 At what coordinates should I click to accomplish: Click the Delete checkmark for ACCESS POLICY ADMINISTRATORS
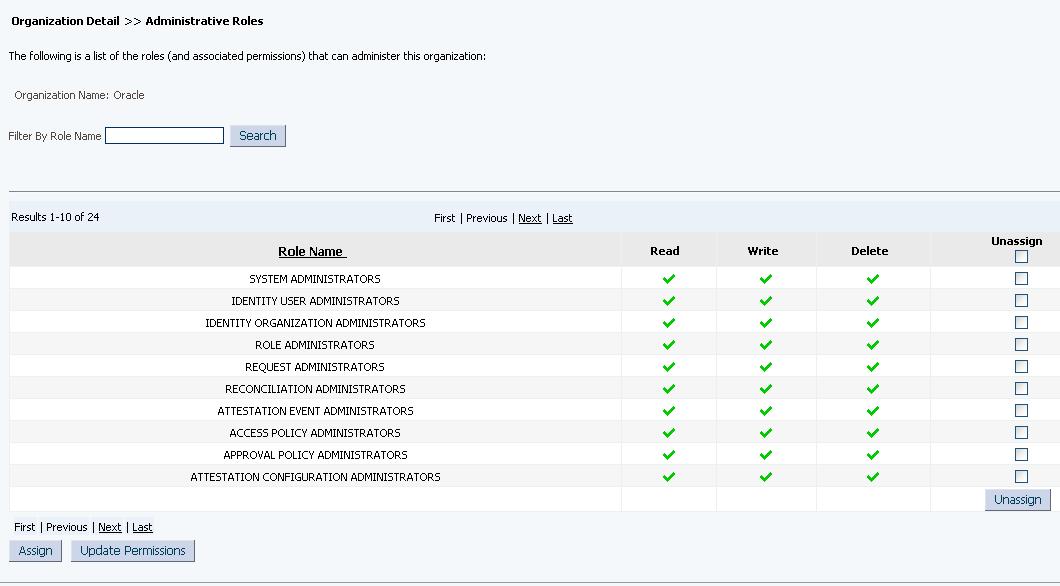(873, 433)
